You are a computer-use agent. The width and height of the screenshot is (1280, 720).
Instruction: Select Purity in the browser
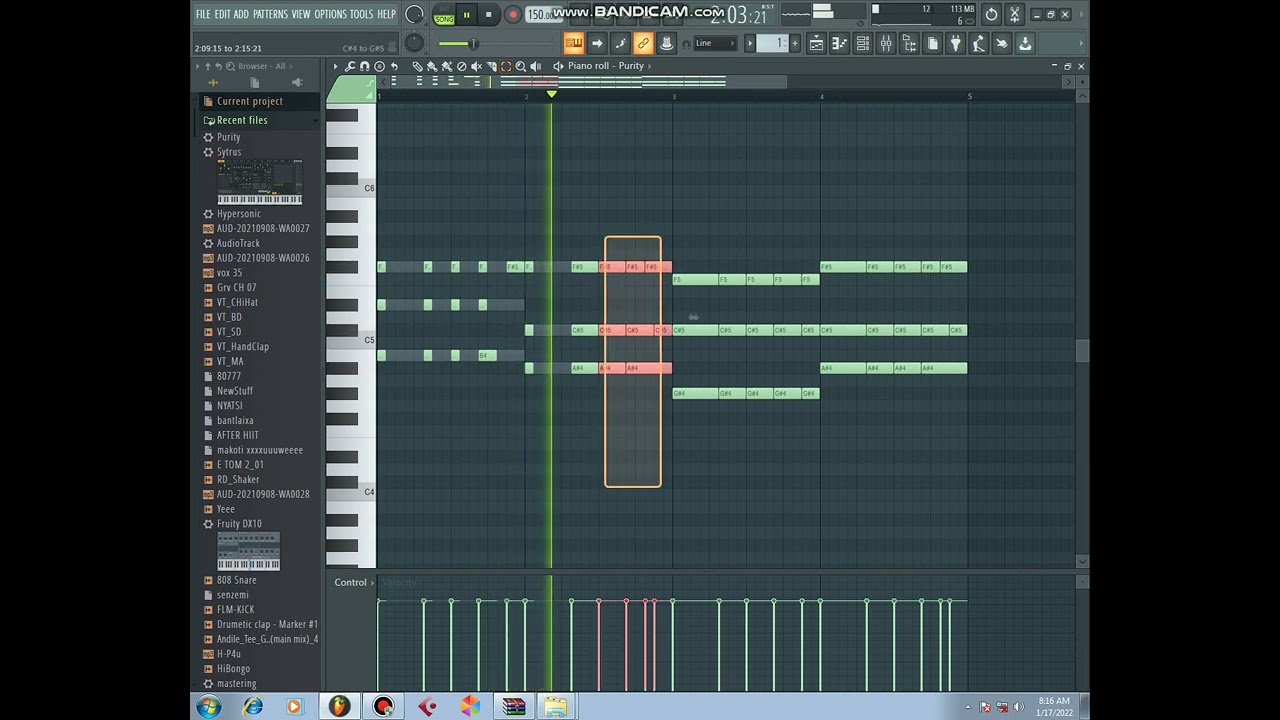coord(228,137)
